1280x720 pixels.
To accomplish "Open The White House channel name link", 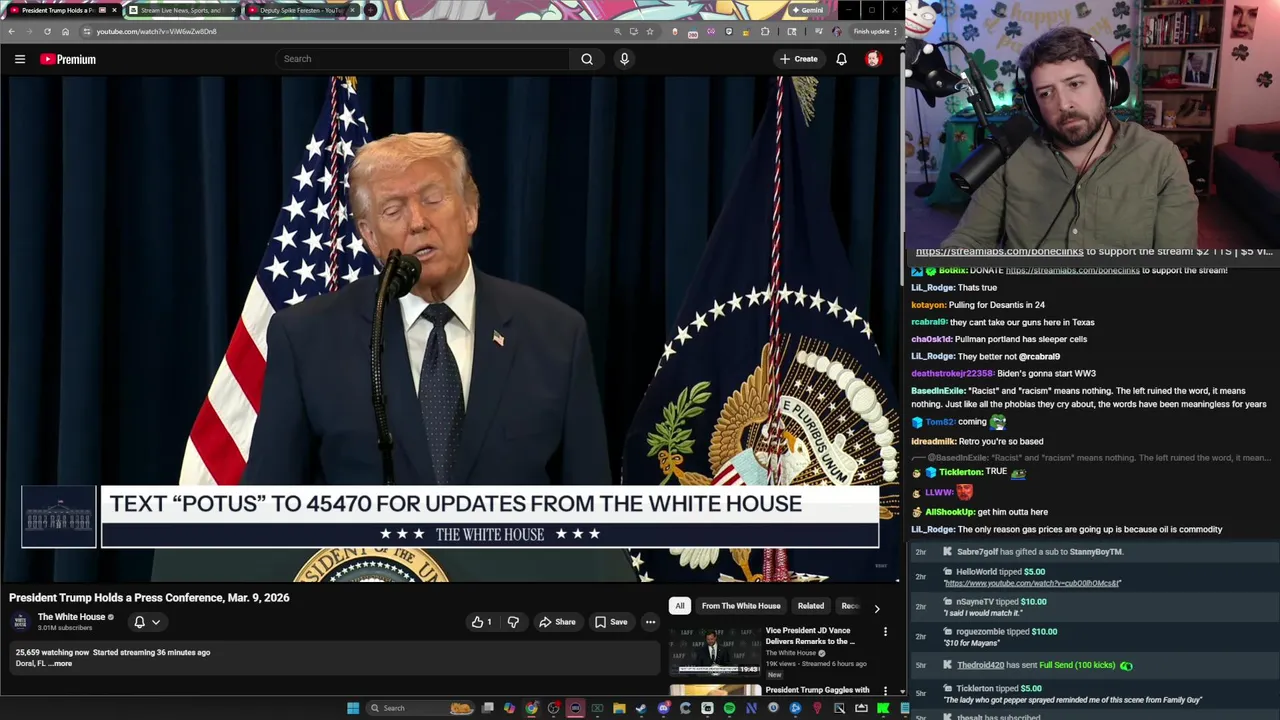I will pyautogui.click(x=71, y=617).
